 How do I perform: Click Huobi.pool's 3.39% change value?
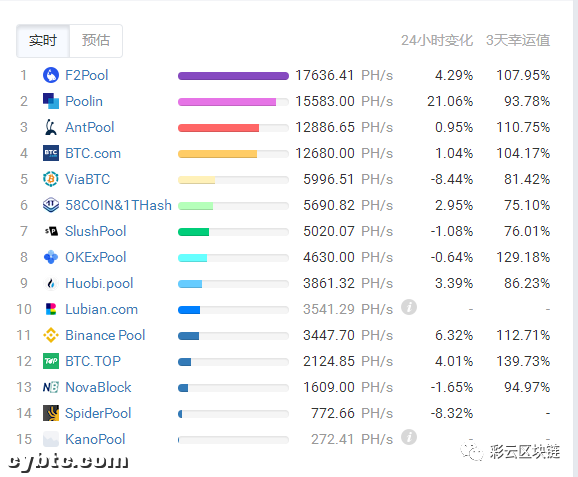tap(454, 283)
